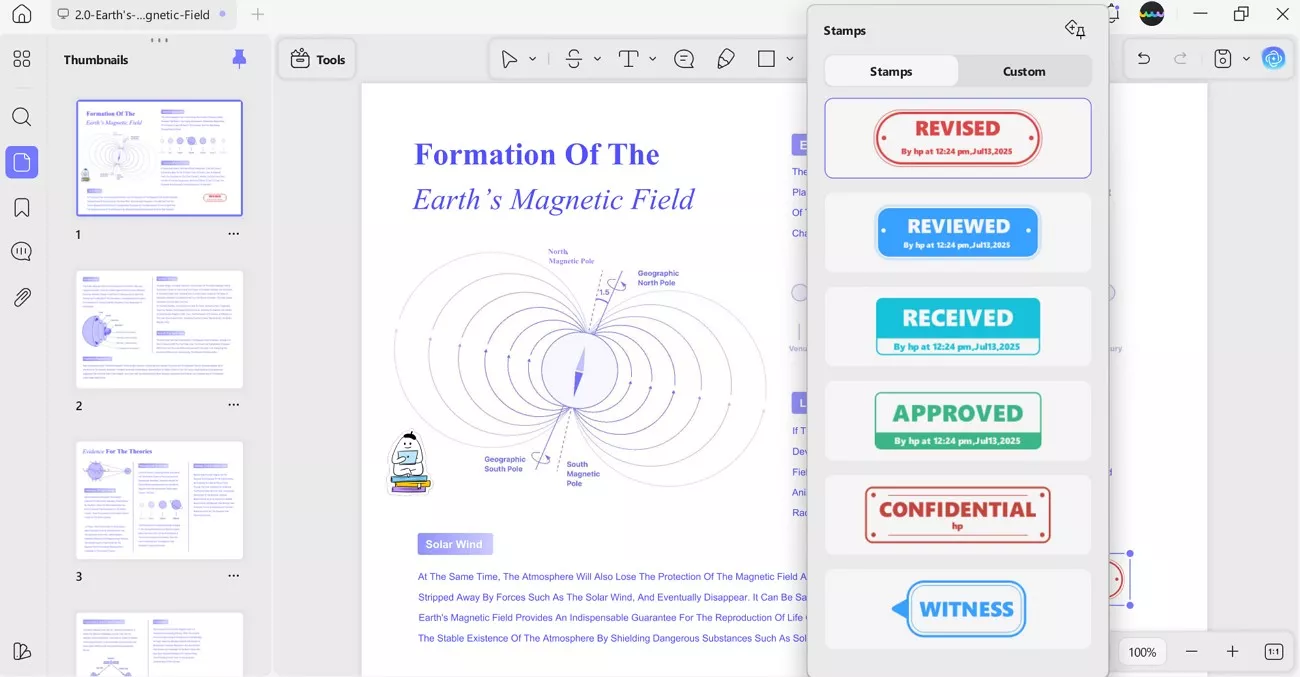Go to the Home screen icon

click(21, 14)
